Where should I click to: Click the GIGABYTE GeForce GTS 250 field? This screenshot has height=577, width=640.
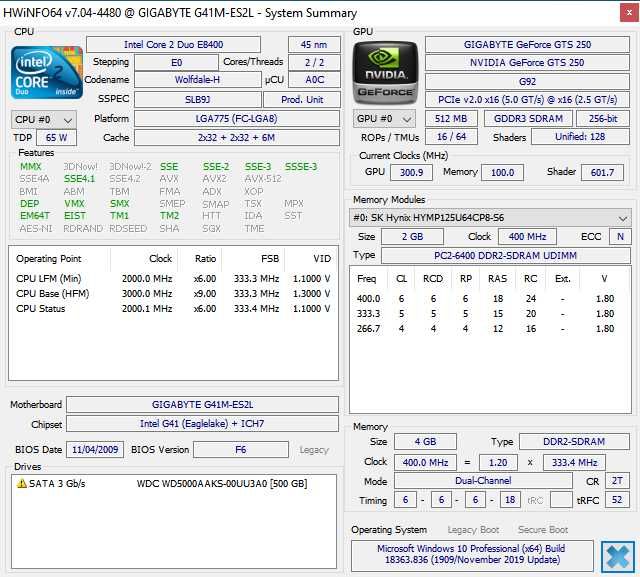tap(527, 44)
